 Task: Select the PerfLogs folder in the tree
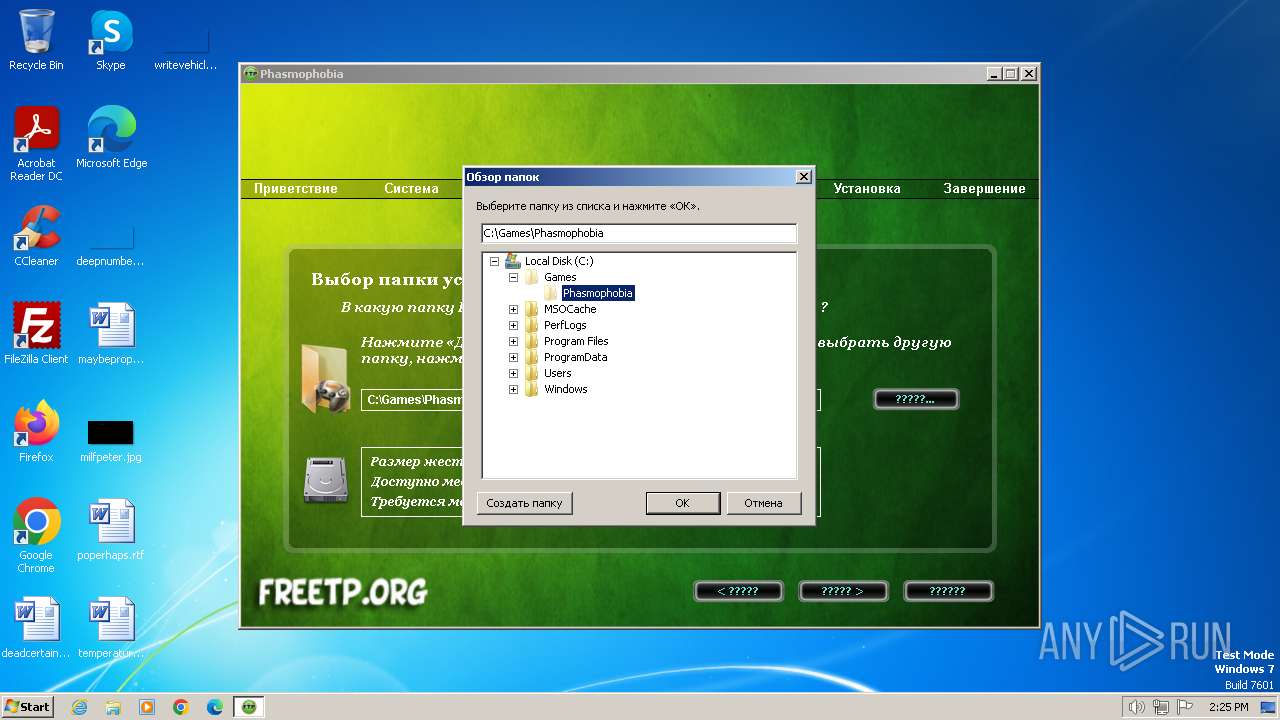pyautogui.click(x=565, y=325)
